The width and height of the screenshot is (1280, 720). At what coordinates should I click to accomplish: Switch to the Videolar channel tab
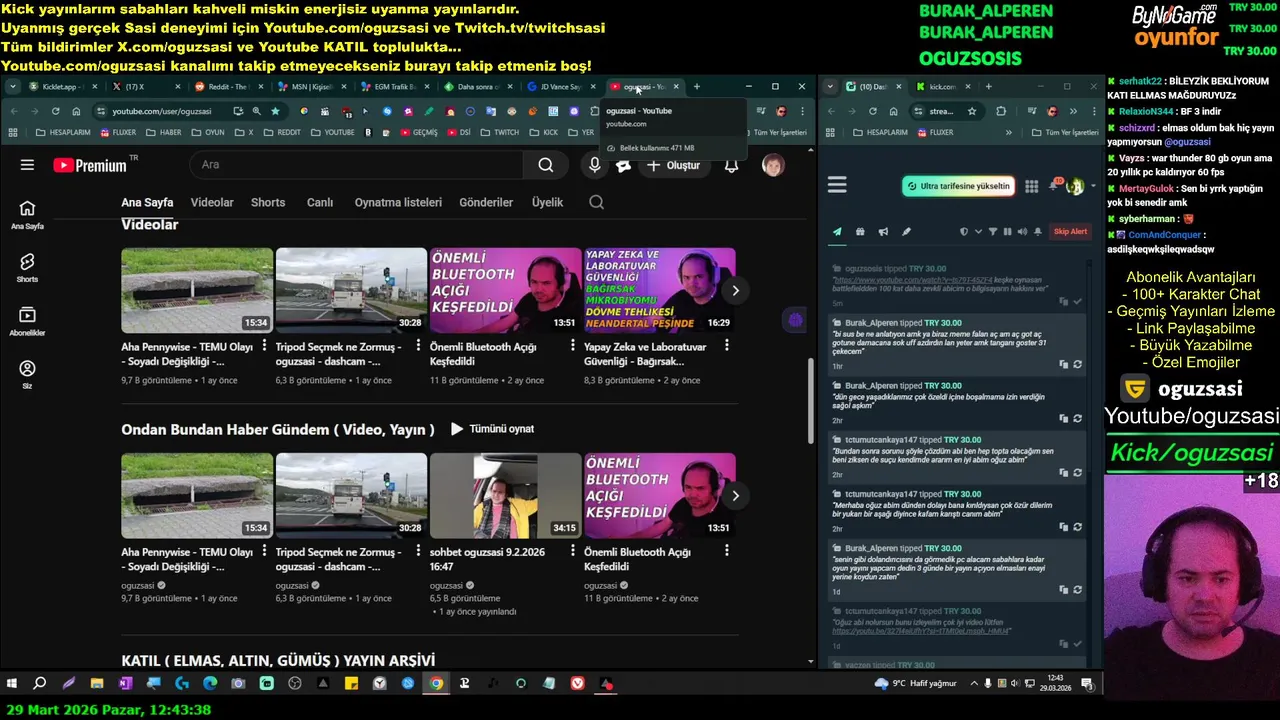tap(212, 202)
